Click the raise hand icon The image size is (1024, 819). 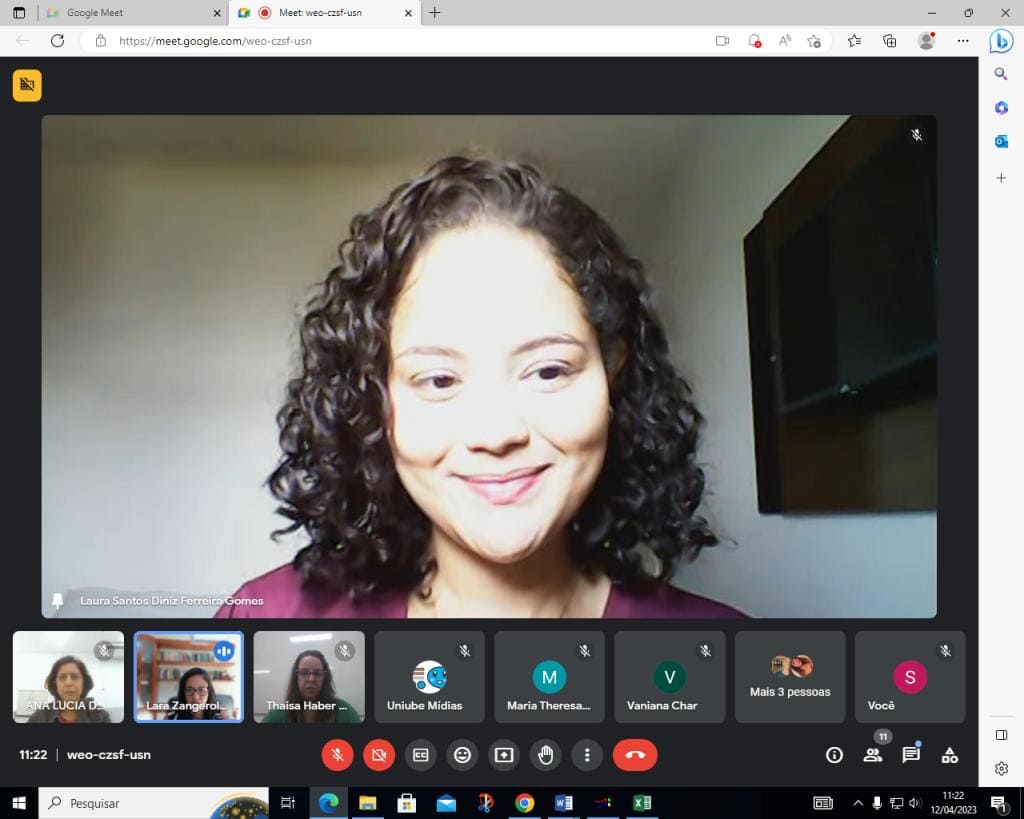pos(545,755)
